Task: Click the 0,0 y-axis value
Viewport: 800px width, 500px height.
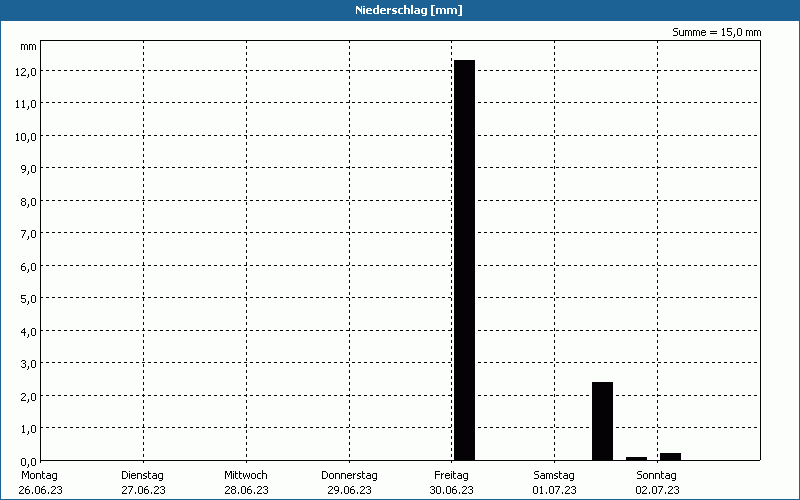Action: point(28,462)
